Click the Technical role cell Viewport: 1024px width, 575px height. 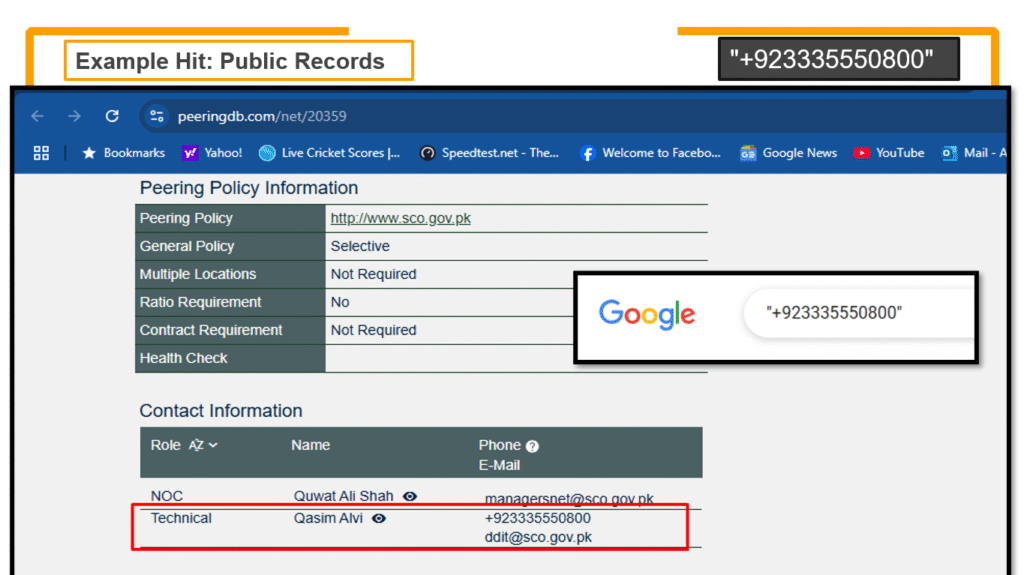click(181, 518)
